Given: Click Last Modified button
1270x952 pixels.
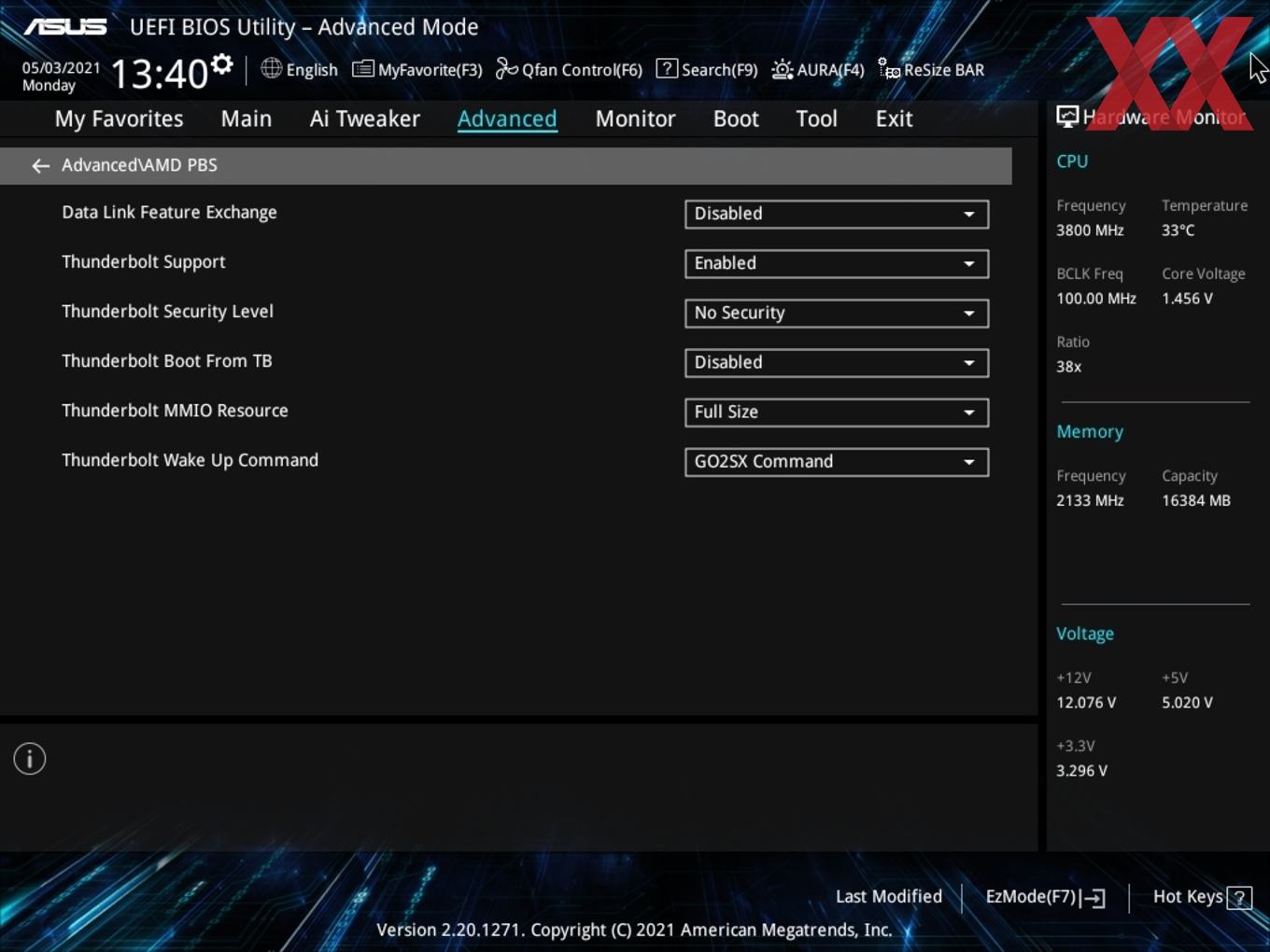Looking at the screenshot, I should point(889,896).
